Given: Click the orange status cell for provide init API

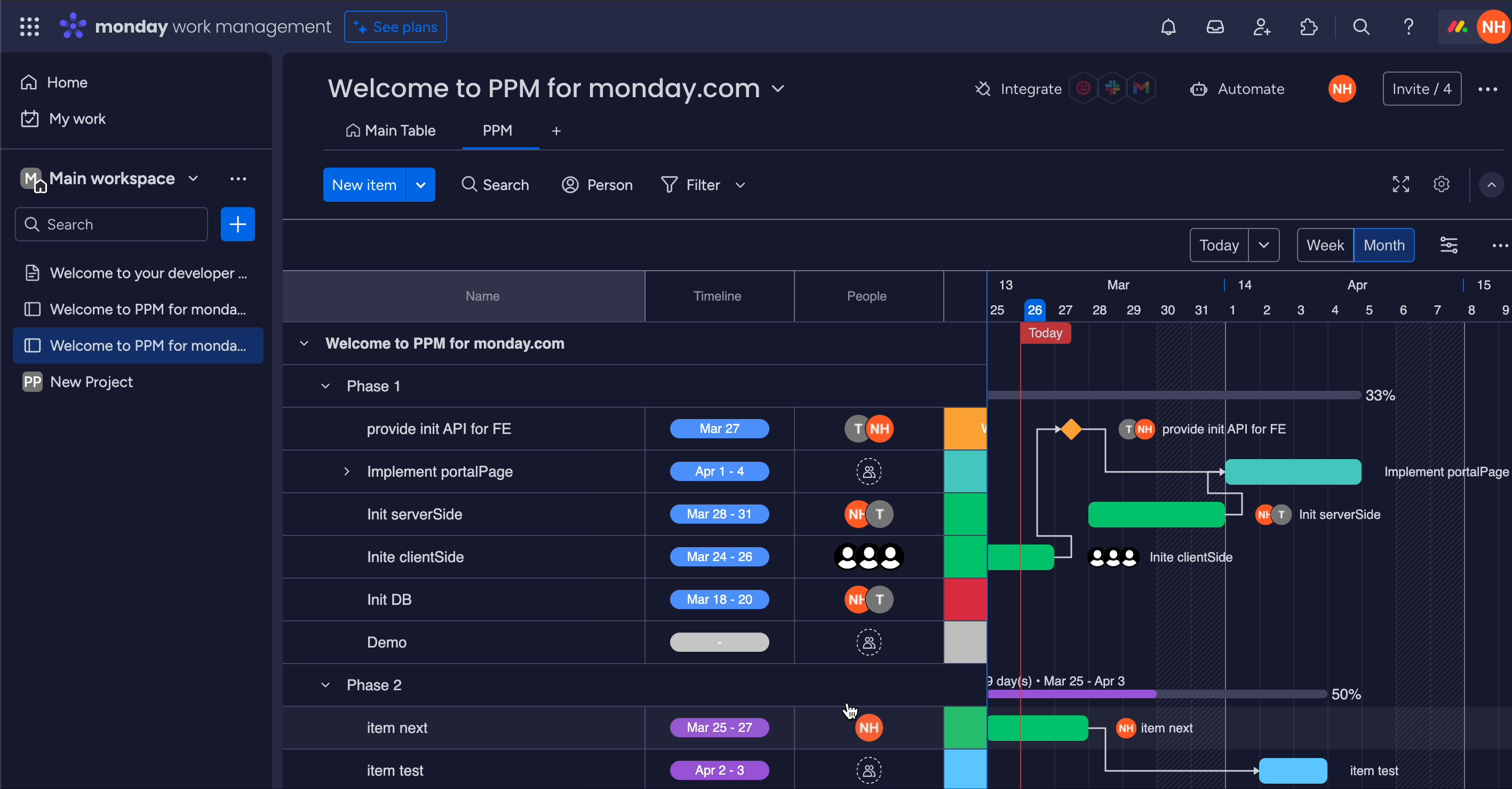Looking at the screenshot, I should click(965, 428).
